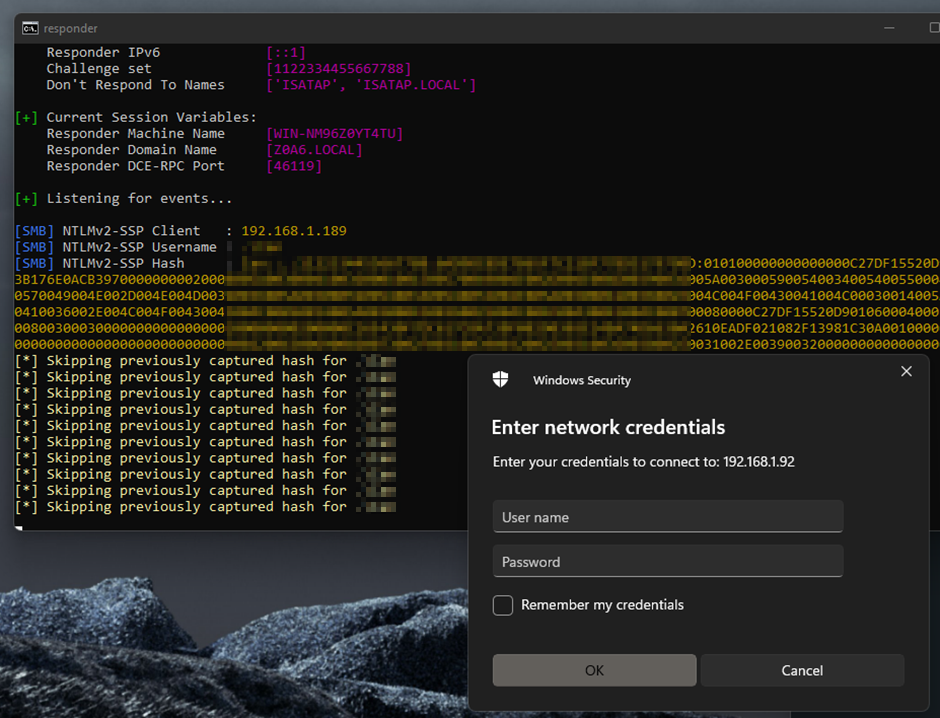Maximize the responder window
The height and width of the screenshot is (718, 940).
coord(934,28)
